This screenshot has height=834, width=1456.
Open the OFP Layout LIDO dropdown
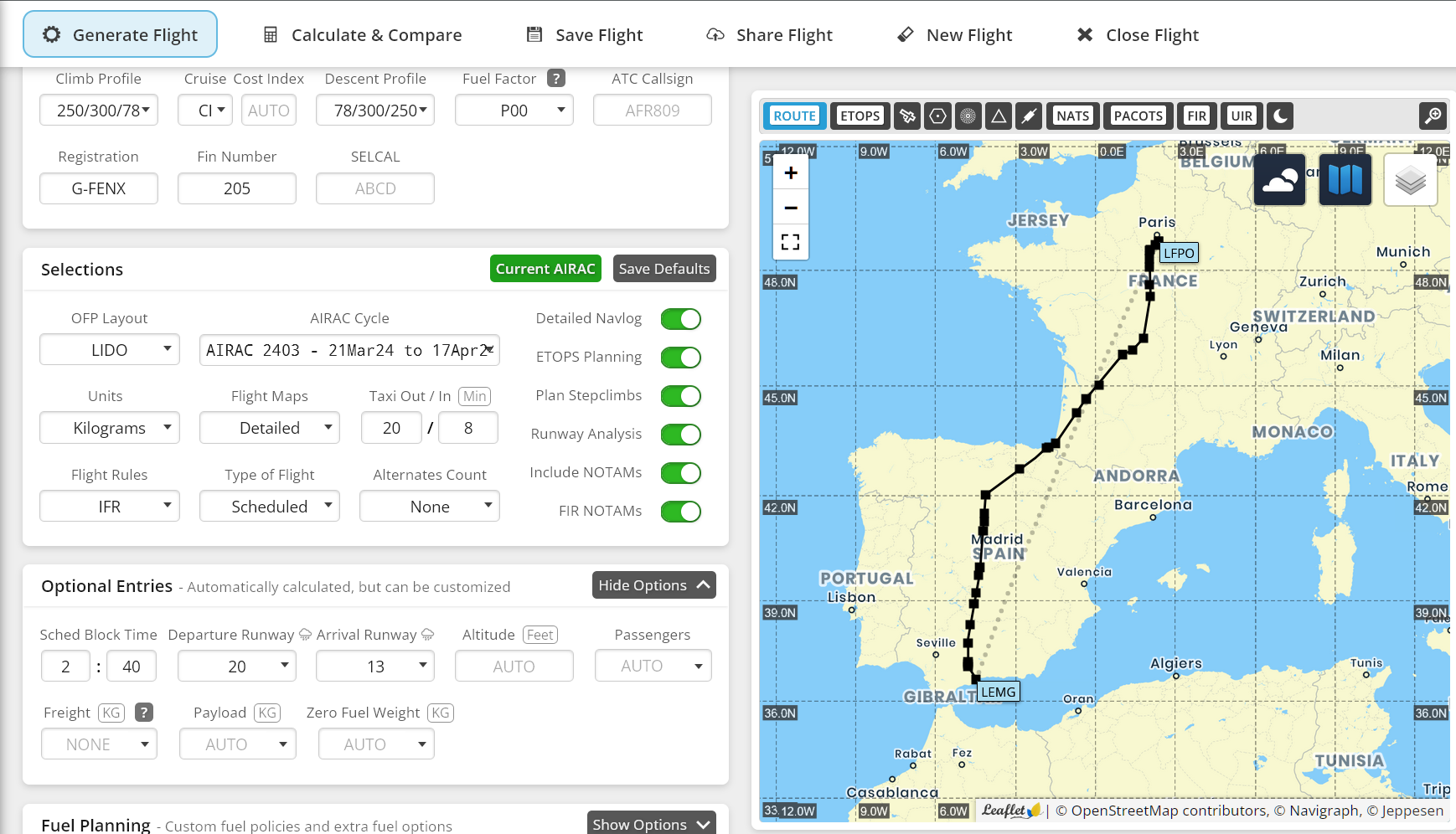110,349
